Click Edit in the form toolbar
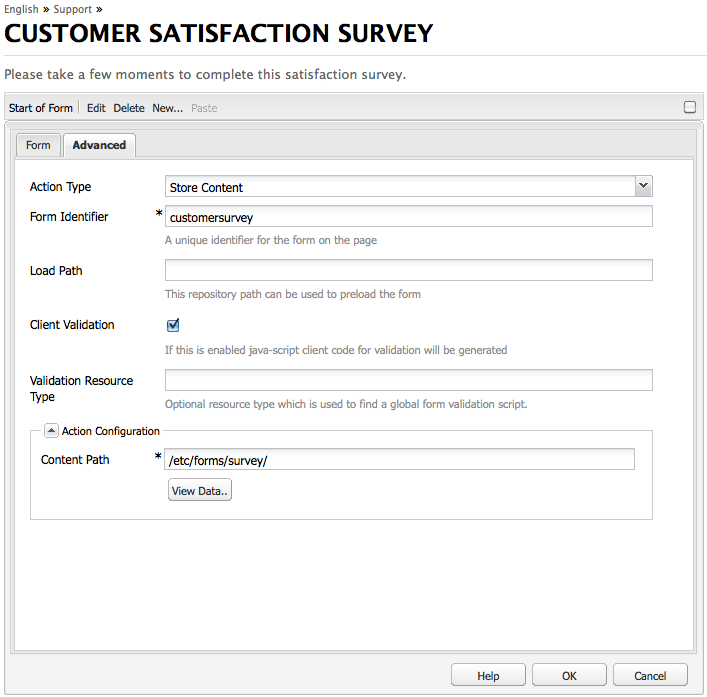This screenshot has width=707, height=697. click(x=96, y=108)
